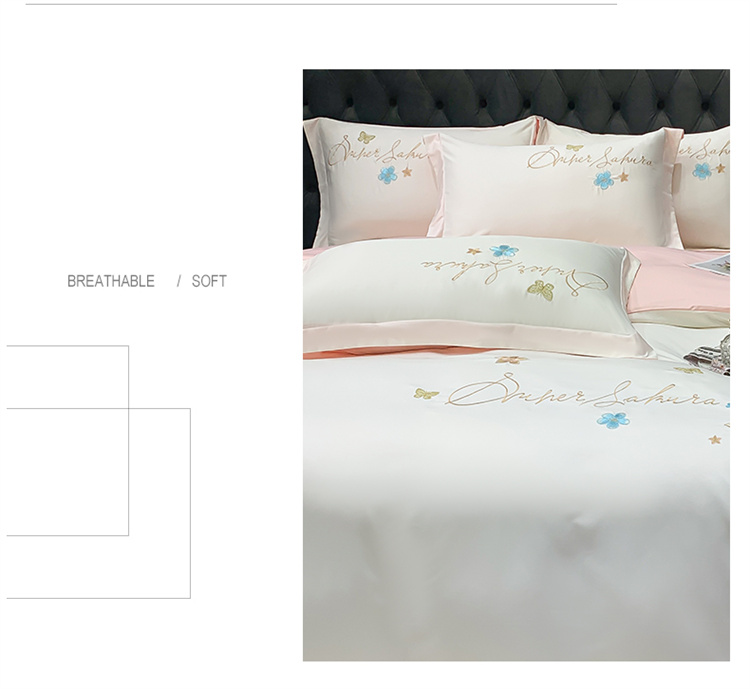Image resolution: width=750 pixels, height=689 pixels.
Task: Click the yellow butterfly on the left back pillow
Action: [x=366, y=137]
